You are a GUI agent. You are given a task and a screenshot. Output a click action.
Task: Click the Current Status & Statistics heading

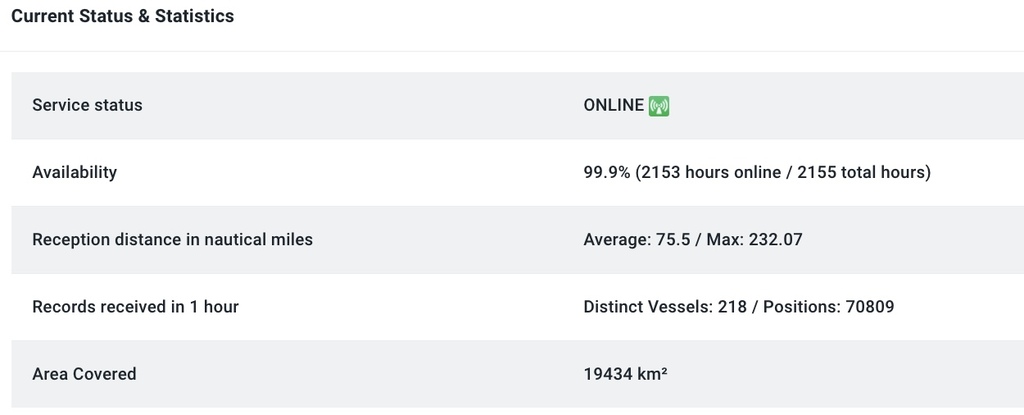(123, 16)
